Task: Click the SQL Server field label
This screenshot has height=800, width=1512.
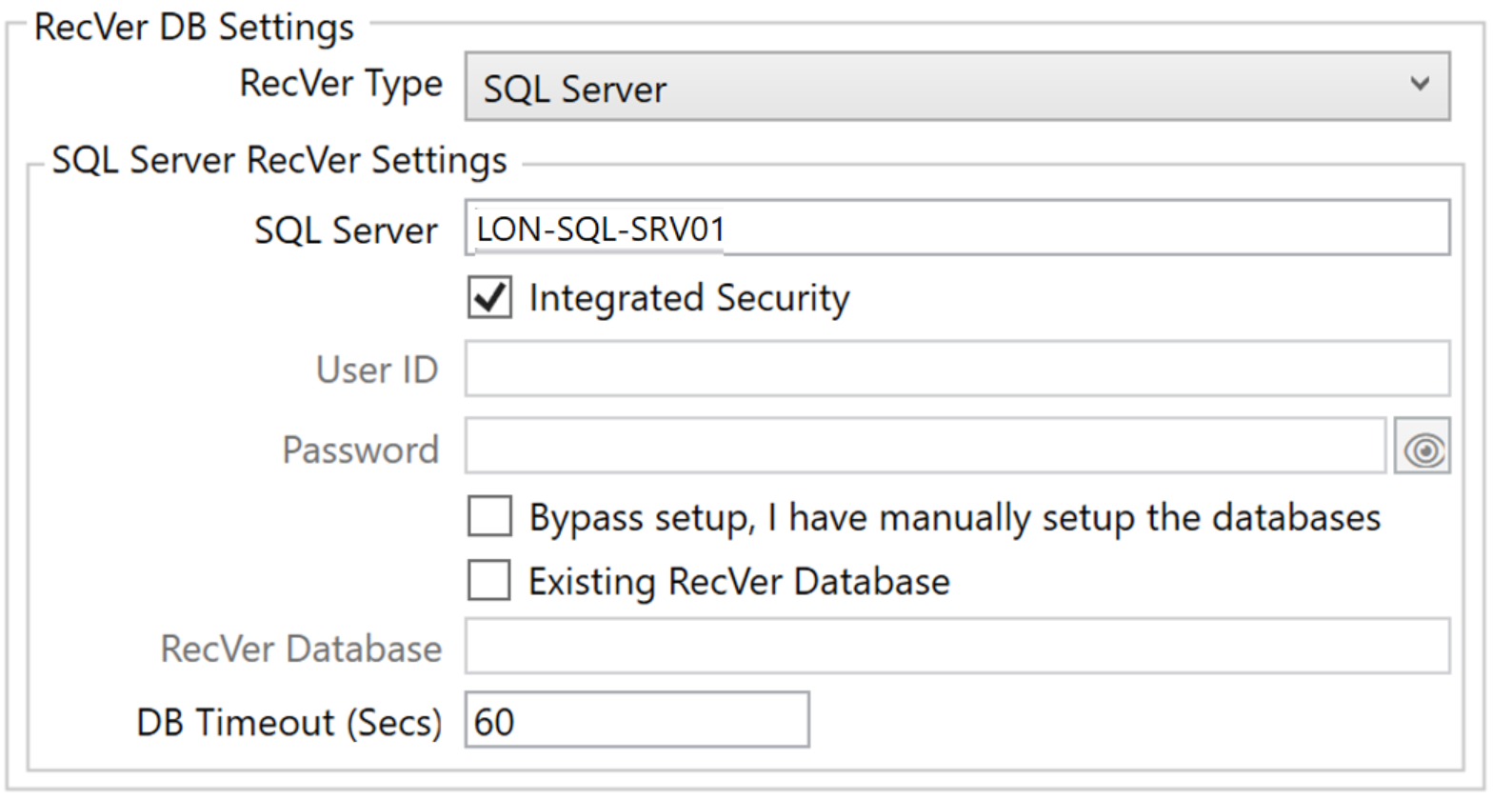Action: (x=346, y=230)
